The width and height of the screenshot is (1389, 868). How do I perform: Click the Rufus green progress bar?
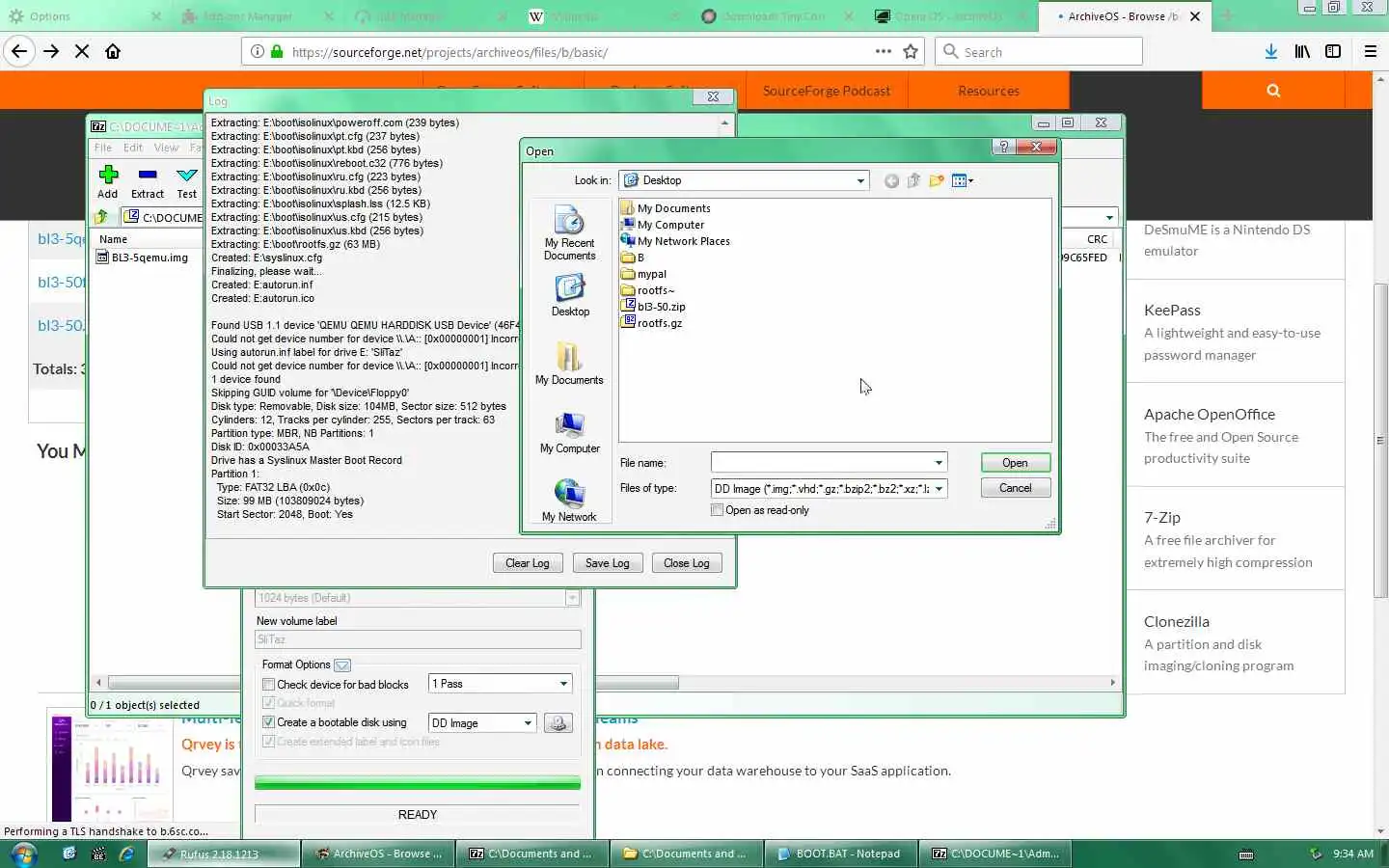pyautogui.click(x=418, y=783)
